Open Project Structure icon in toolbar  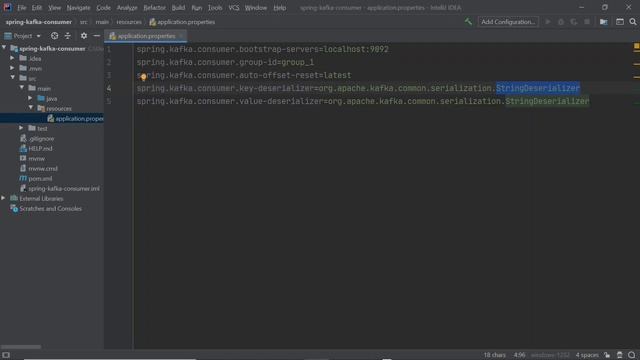[x=604, y=22]
